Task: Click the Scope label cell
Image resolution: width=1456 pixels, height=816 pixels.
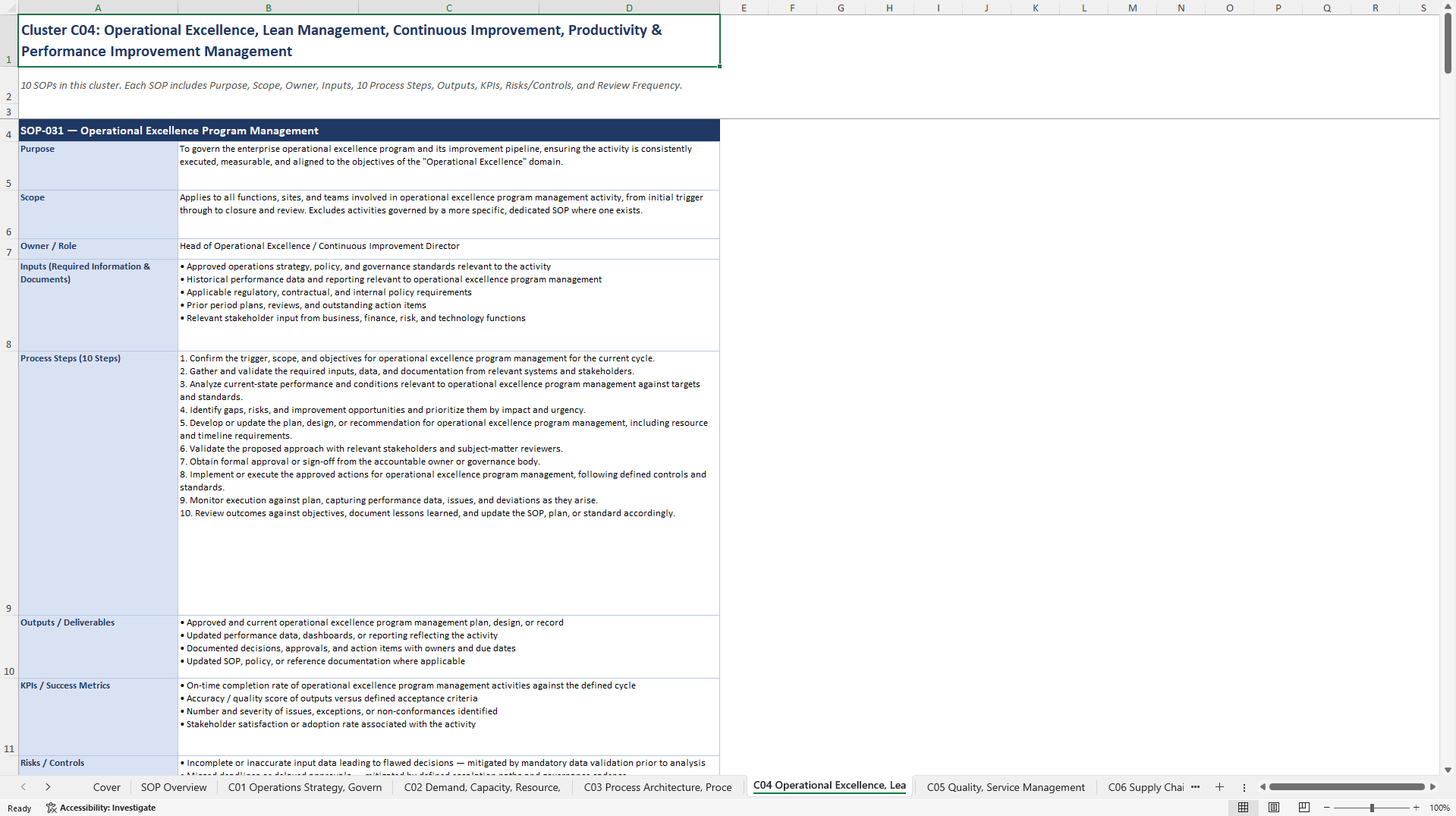Action: pos(98,215)
